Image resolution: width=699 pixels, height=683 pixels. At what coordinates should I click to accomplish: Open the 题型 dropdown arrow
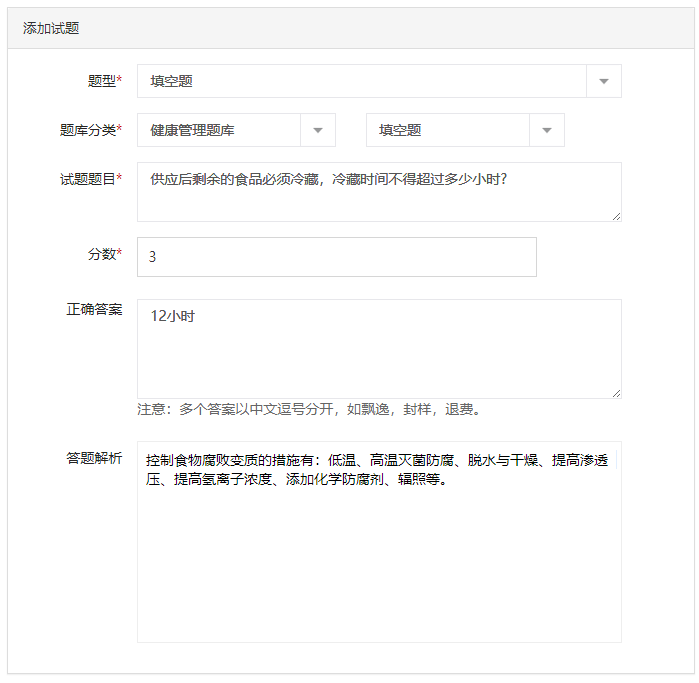(x=604, y=81)
